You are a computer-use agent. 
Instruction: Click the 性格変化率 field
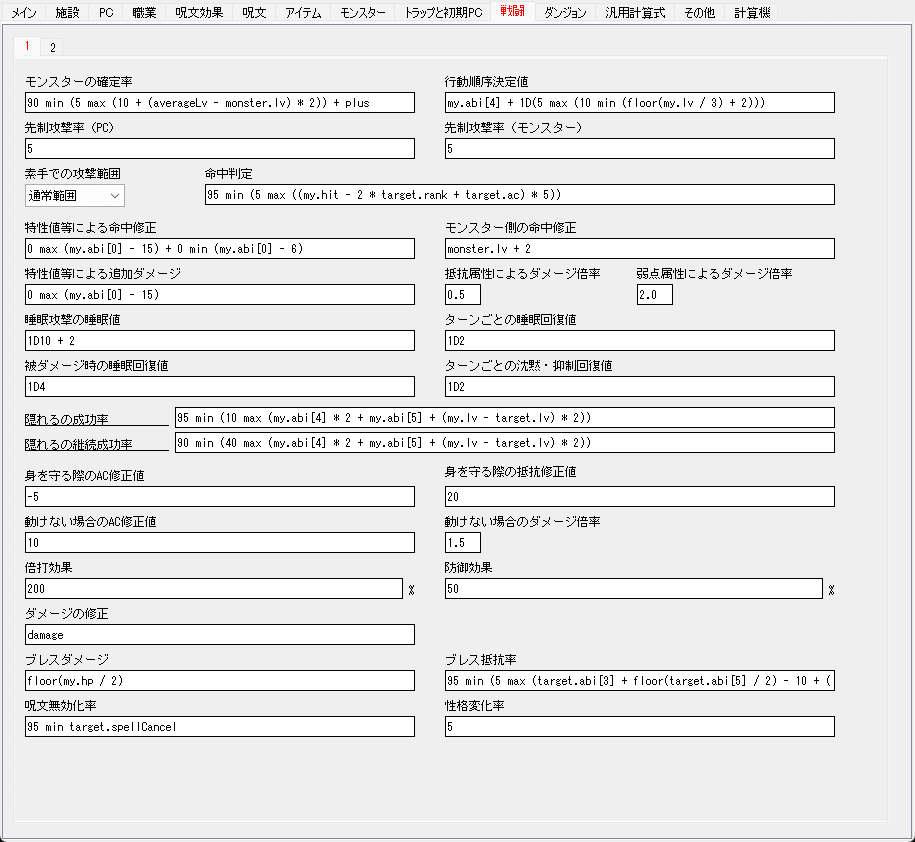coord(640,726)
